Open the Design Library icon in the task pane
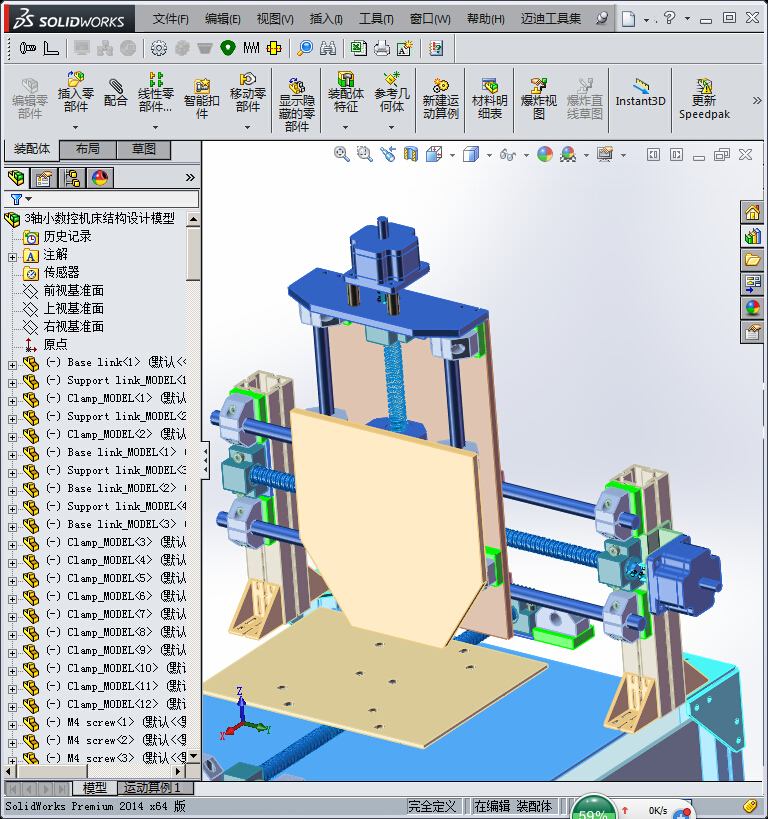 coord(752,236)
